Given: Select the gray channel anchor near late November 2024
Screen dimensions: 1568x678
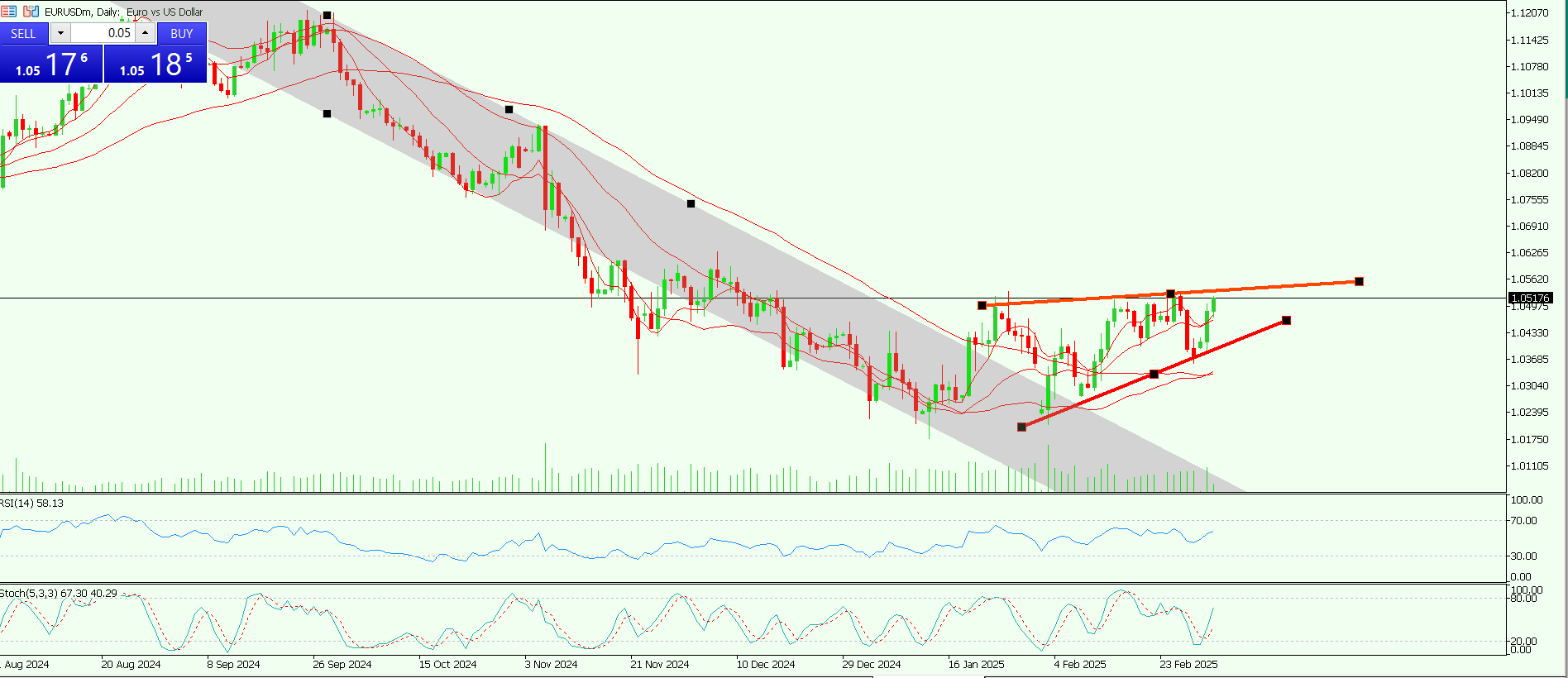Looking at the screenshot, I should [691, 203].
